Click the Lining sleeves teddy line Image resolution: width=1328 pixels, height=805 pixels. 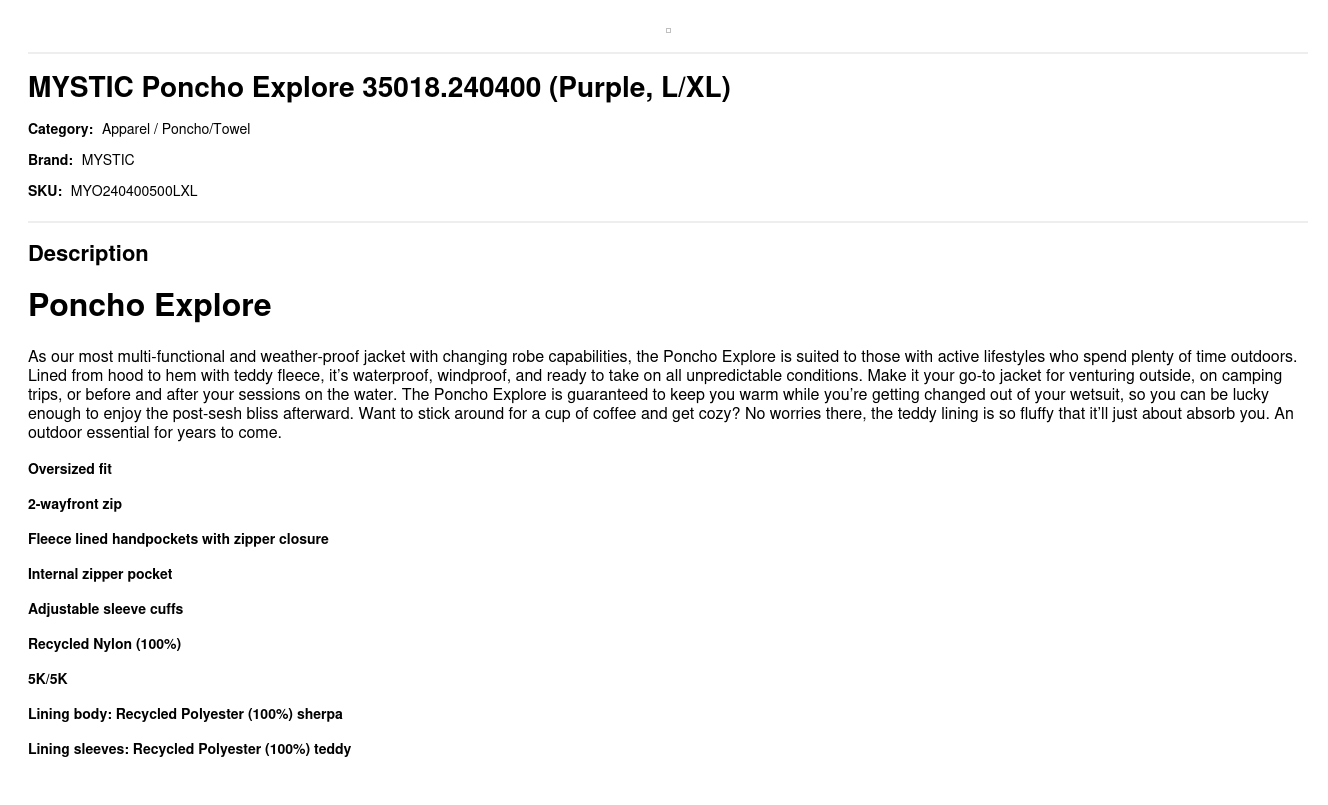coord(189,750)
